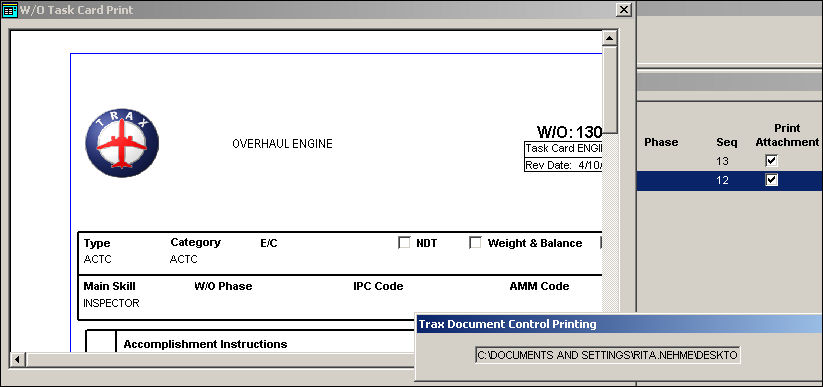Screen dimensions: 823x387
Task: Click the INSPECTOR value
Action: [x=111, y=303]
